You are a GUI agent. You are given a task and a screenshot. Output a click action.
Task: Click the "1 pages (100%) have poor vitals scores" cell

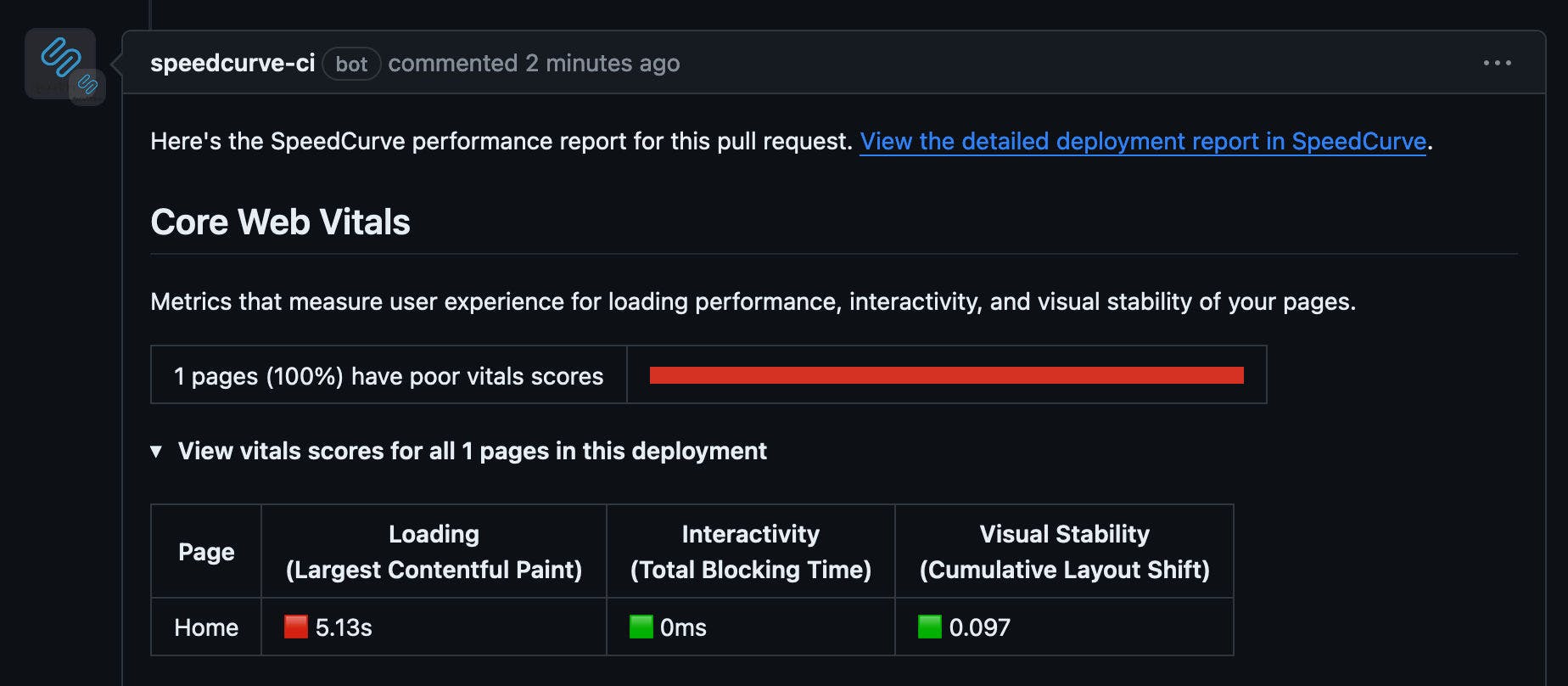(x=389, y=376)
